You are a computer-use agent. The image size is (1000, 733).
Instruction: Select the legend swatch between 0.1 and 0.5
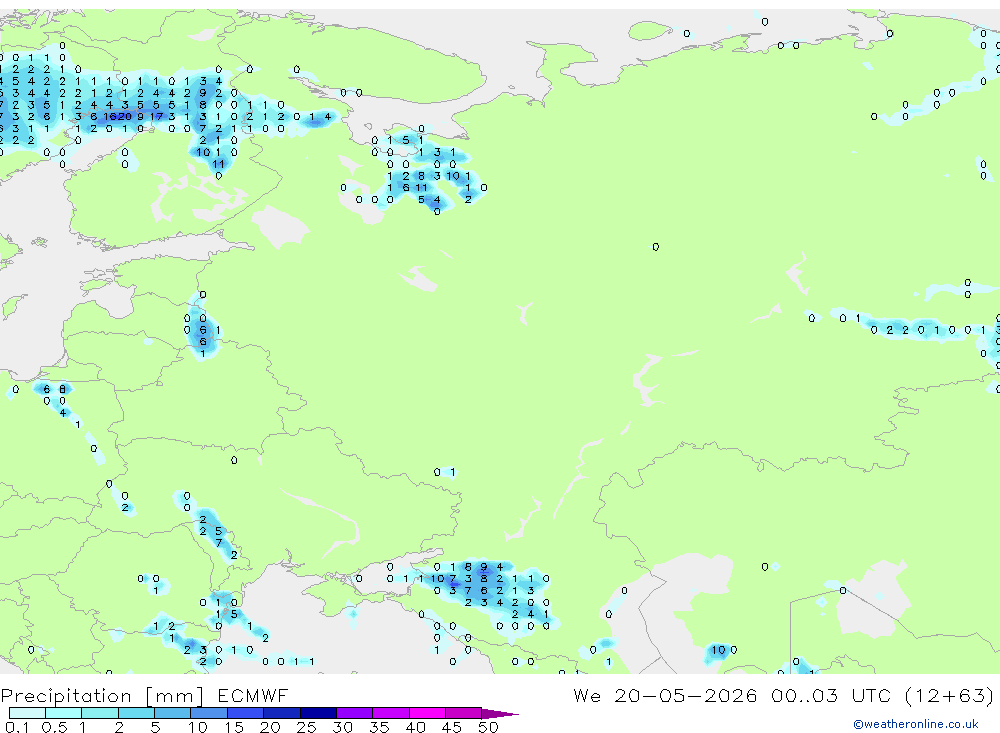pos(27,713)
